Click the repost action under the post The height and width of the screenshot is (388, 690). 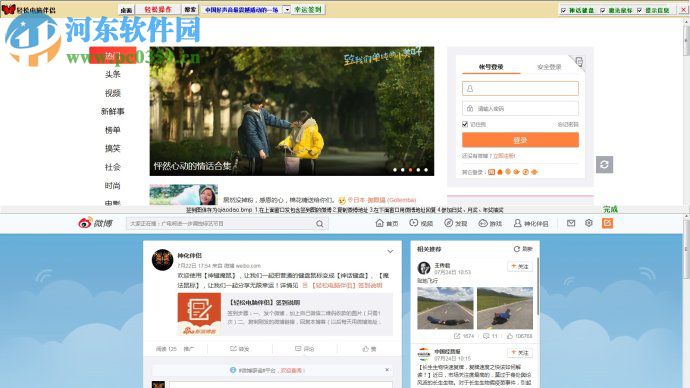(x=240, y=349)
